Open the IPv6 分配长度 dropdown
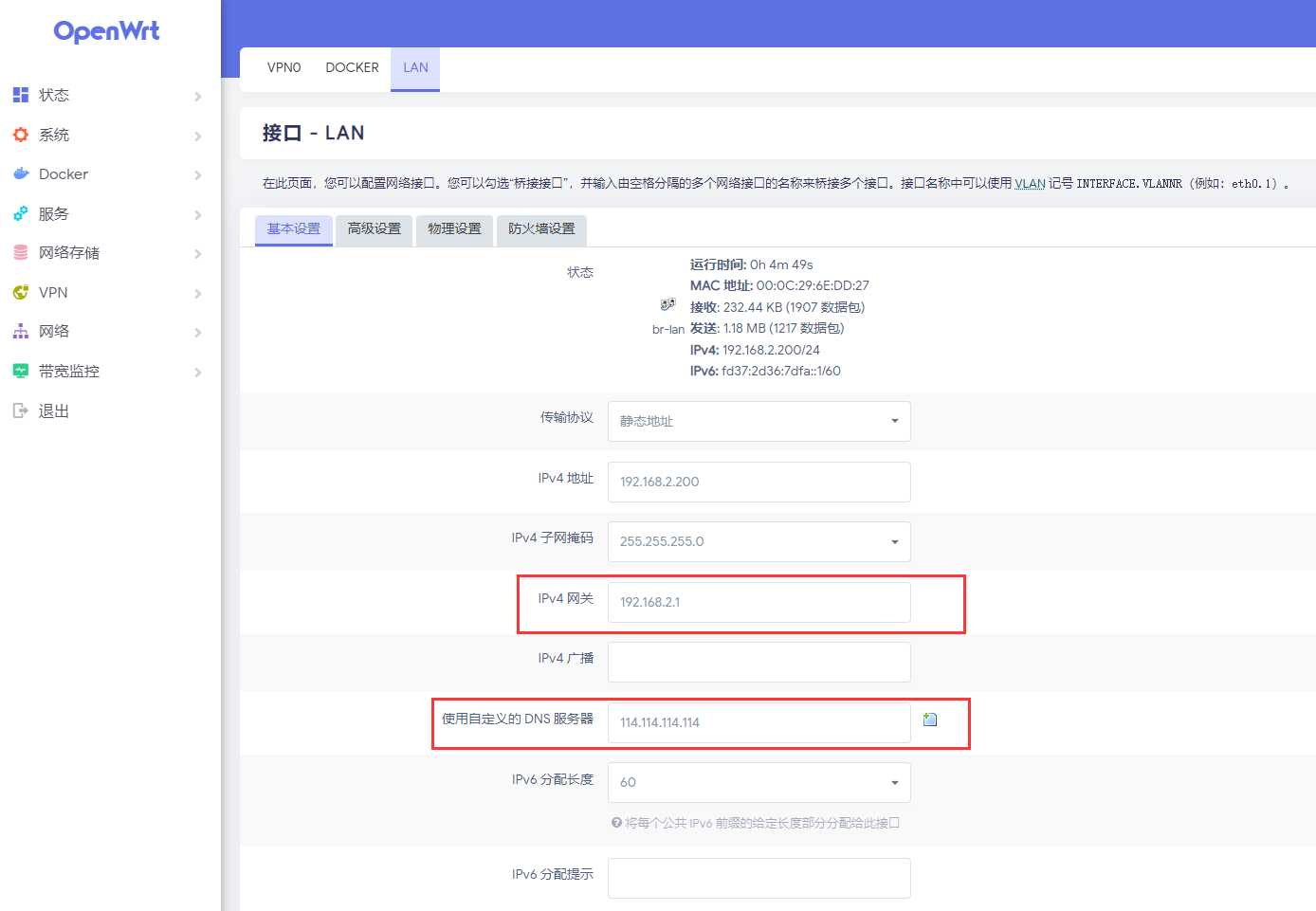This screenshot has height=911, width=1316. (x=759, y=782)
